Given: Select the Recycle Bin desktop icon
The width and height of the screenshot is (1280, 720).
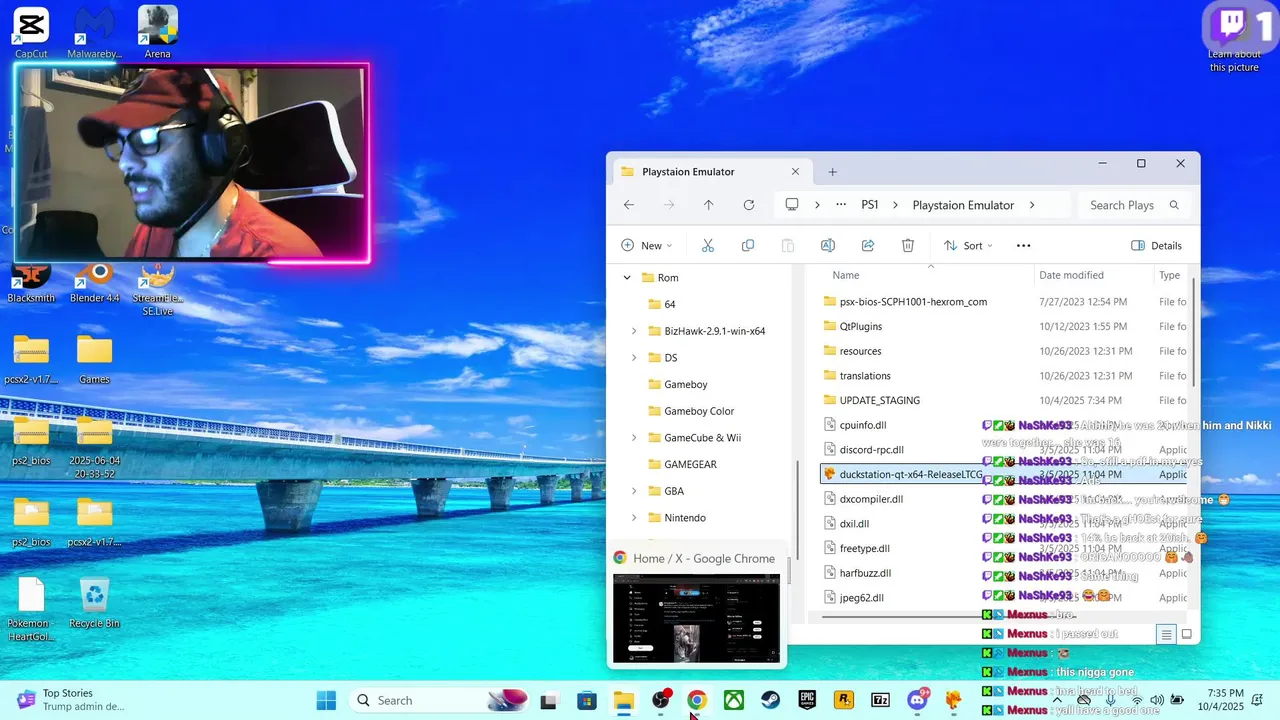Looking at the screenshot, I should click(x=94, y=603).
